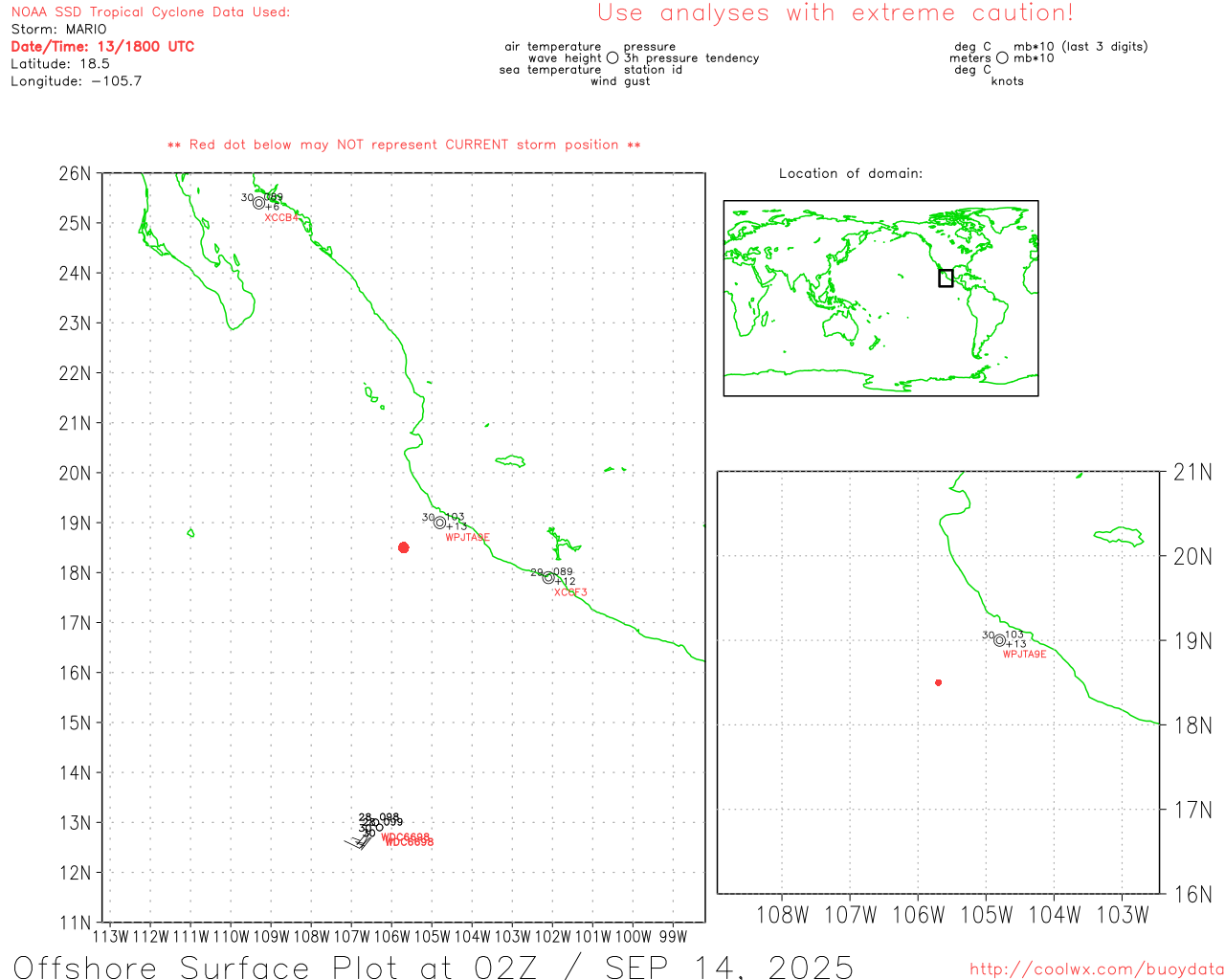
Task: Click 'mb*10 (last 3 digits)' units label
Action: pos(1080,47)
